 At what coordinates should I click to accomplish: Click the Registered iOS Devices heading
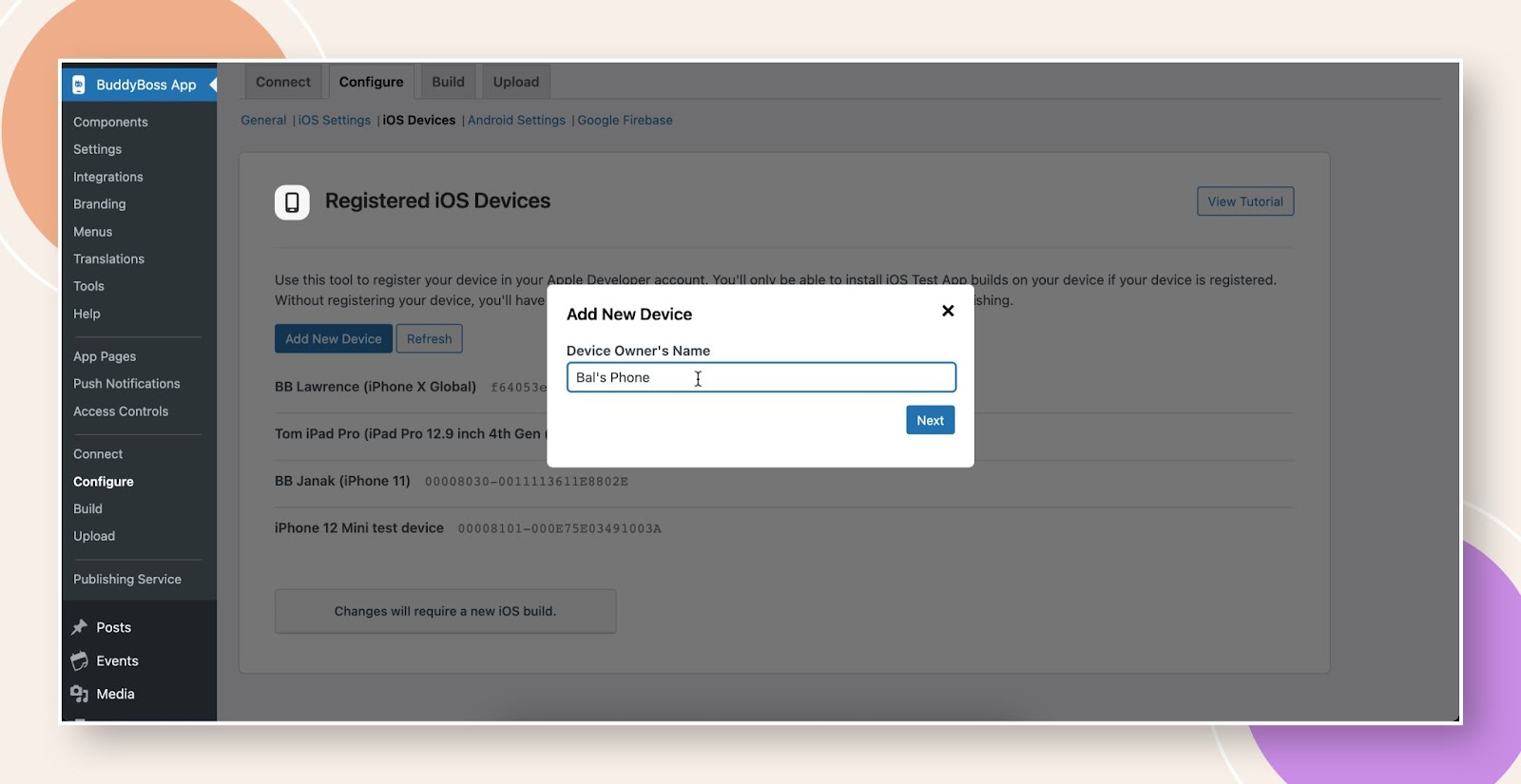click(x=437, y=201)
